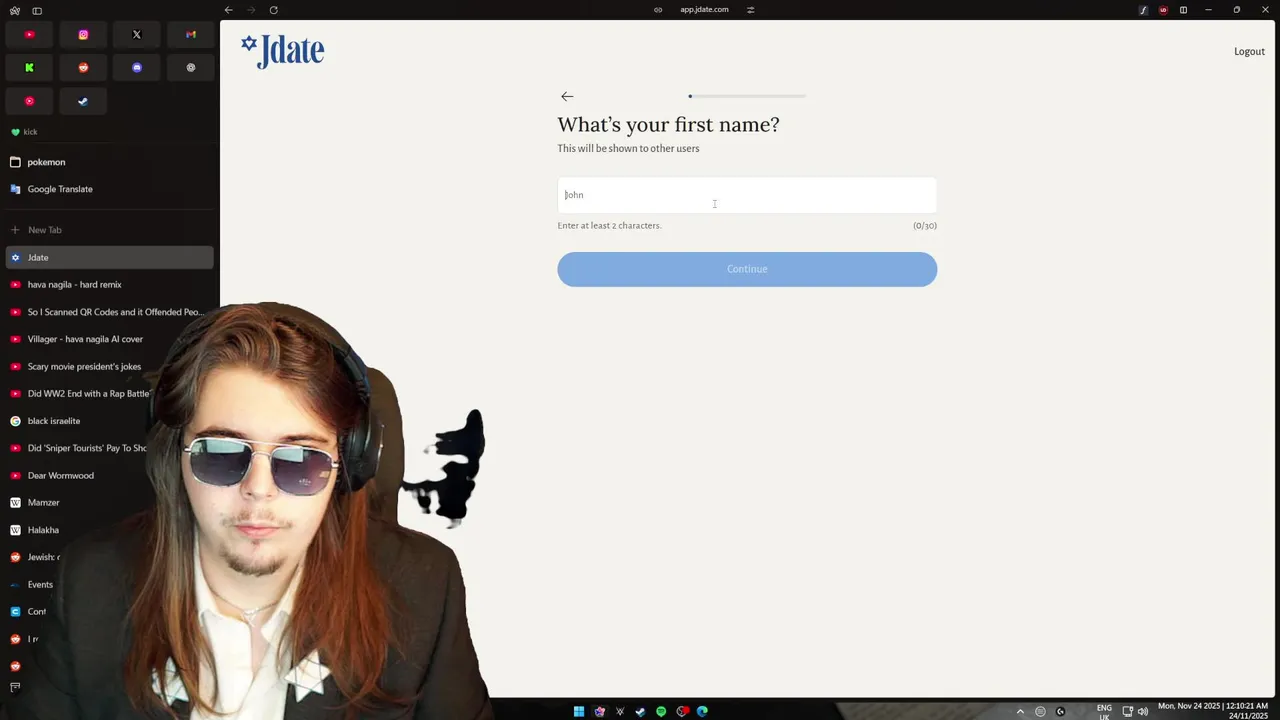Click the Continue button

tap(747, 269)
